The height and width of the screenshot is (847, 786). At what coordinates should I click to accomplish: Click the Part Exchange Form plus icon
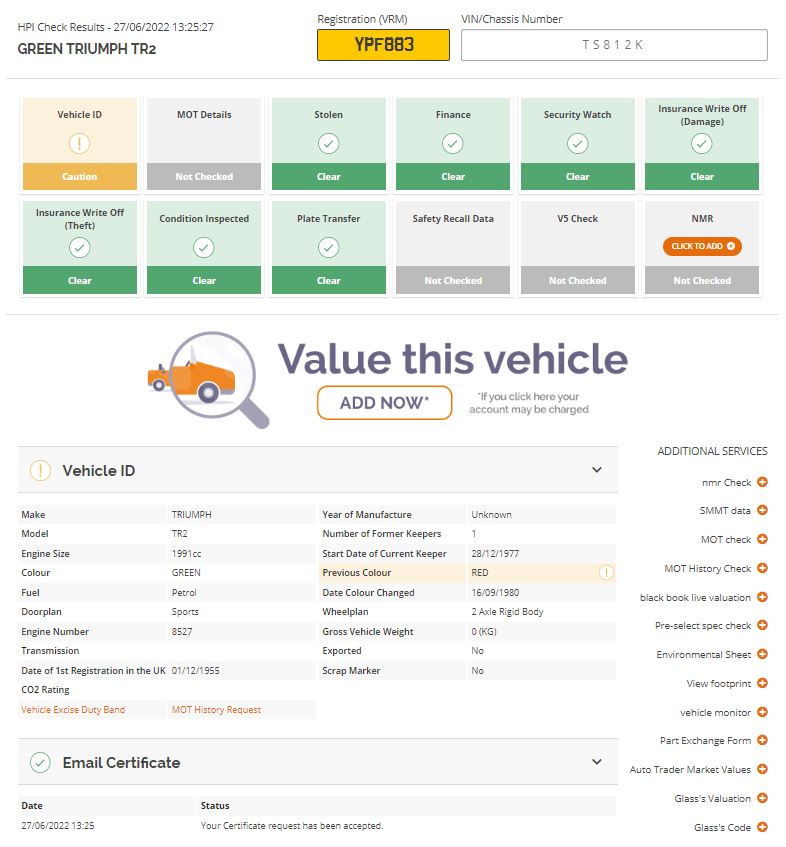point(762,740)
